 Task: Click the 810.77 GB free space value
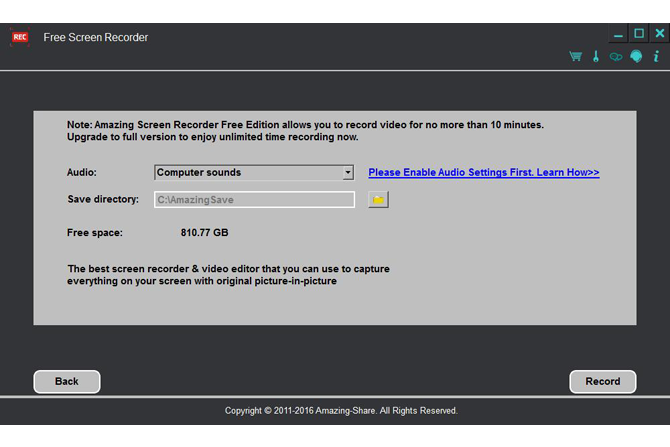coord(204,232)
